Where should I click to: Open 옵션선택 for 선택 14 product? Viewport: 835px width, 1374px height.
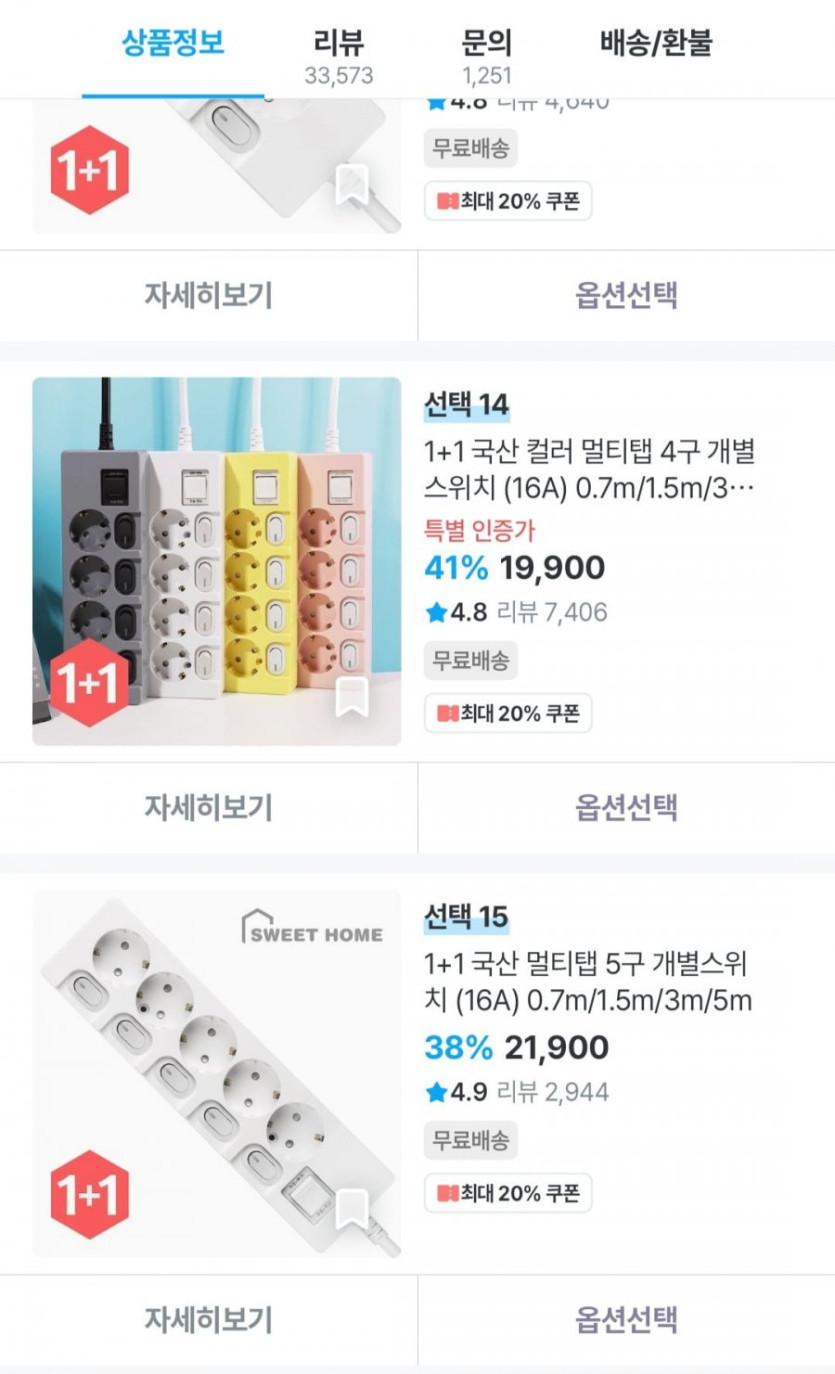(626, 807)
